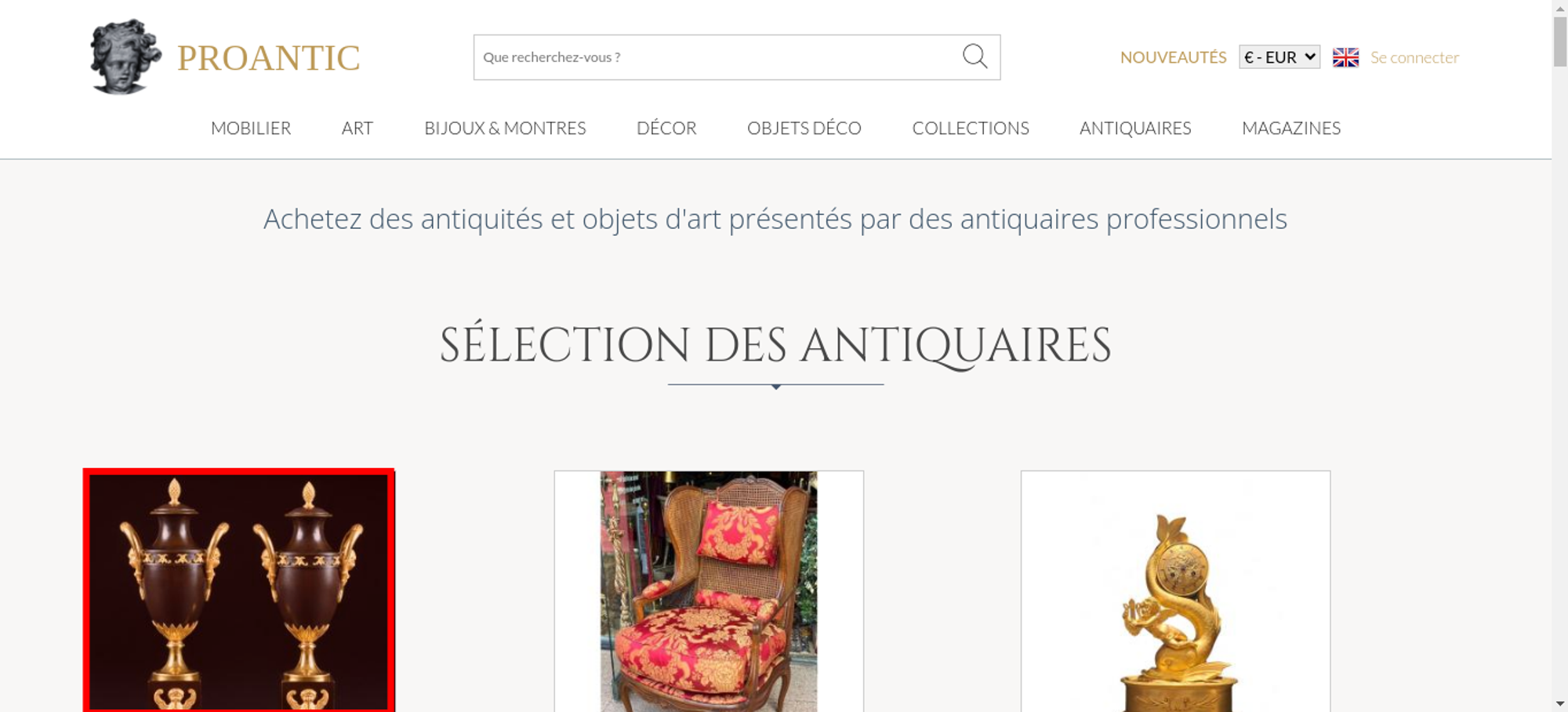This screenshot has width=1568, height=712.
Task: Click the Se connecter link
Action: coord(1414,57)
